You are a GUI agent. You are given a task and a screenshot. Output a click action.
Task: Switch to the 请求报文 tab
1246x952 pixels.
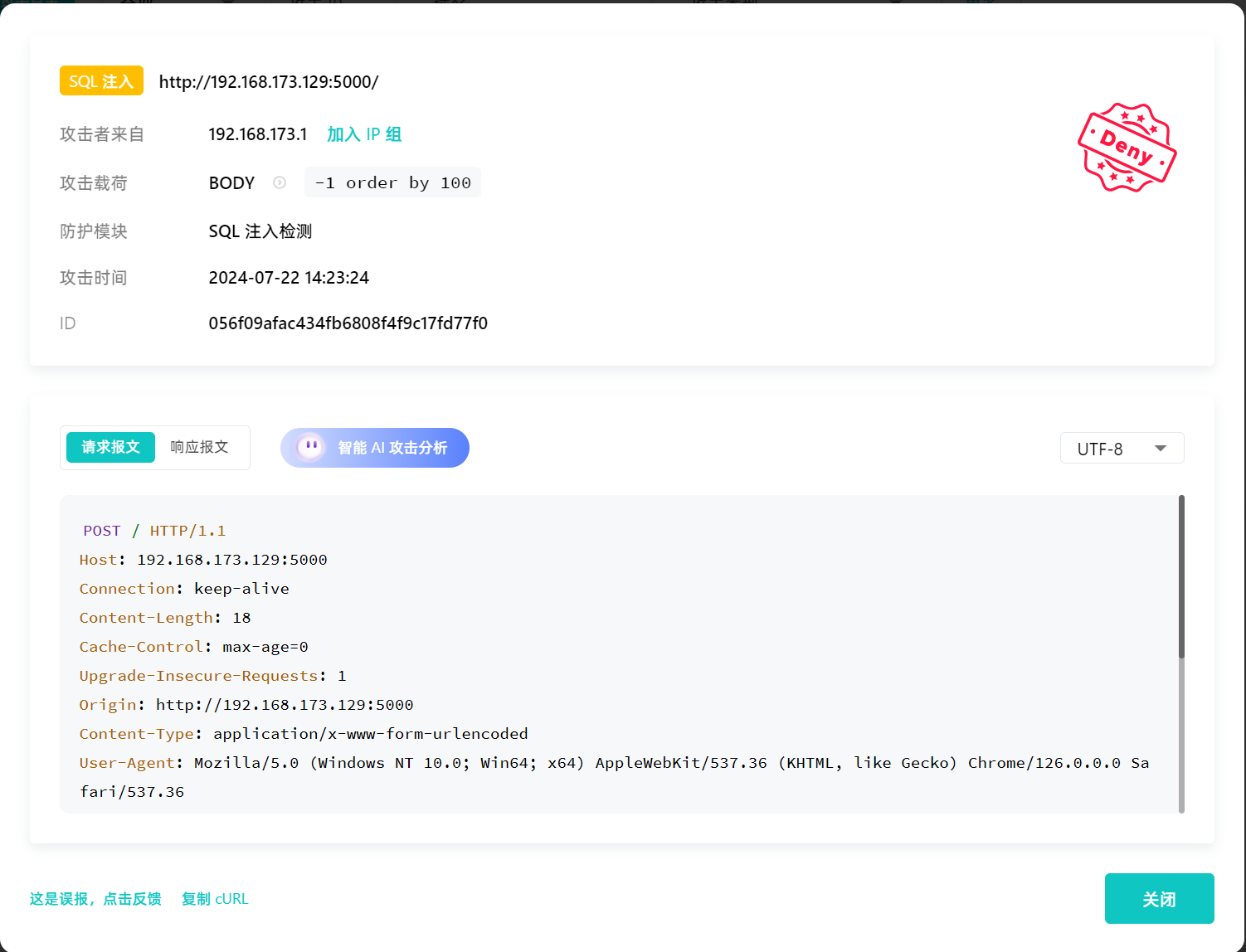110,448
